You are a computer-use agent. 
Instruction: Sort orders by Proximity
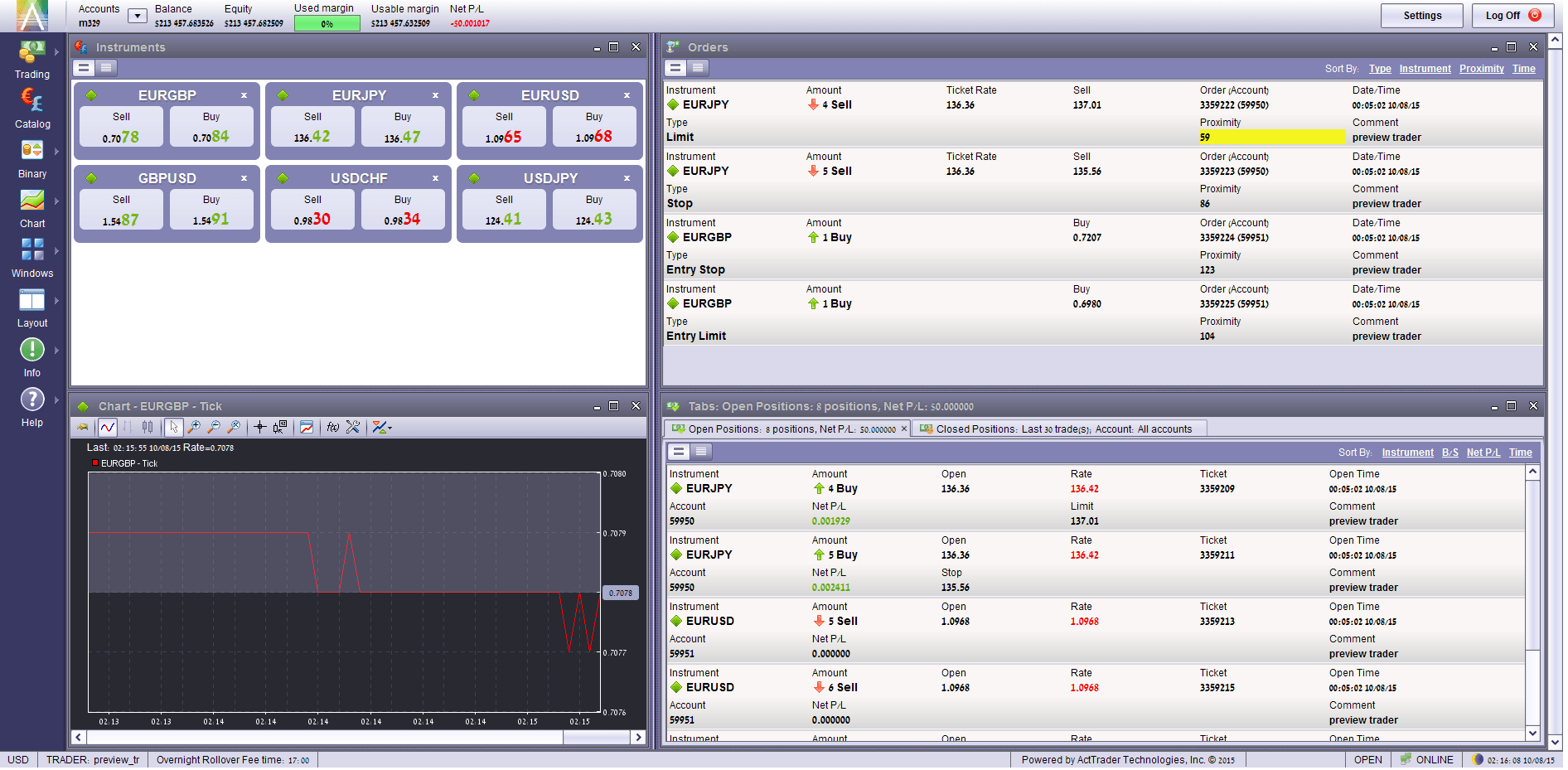(x=1482, y=69)
